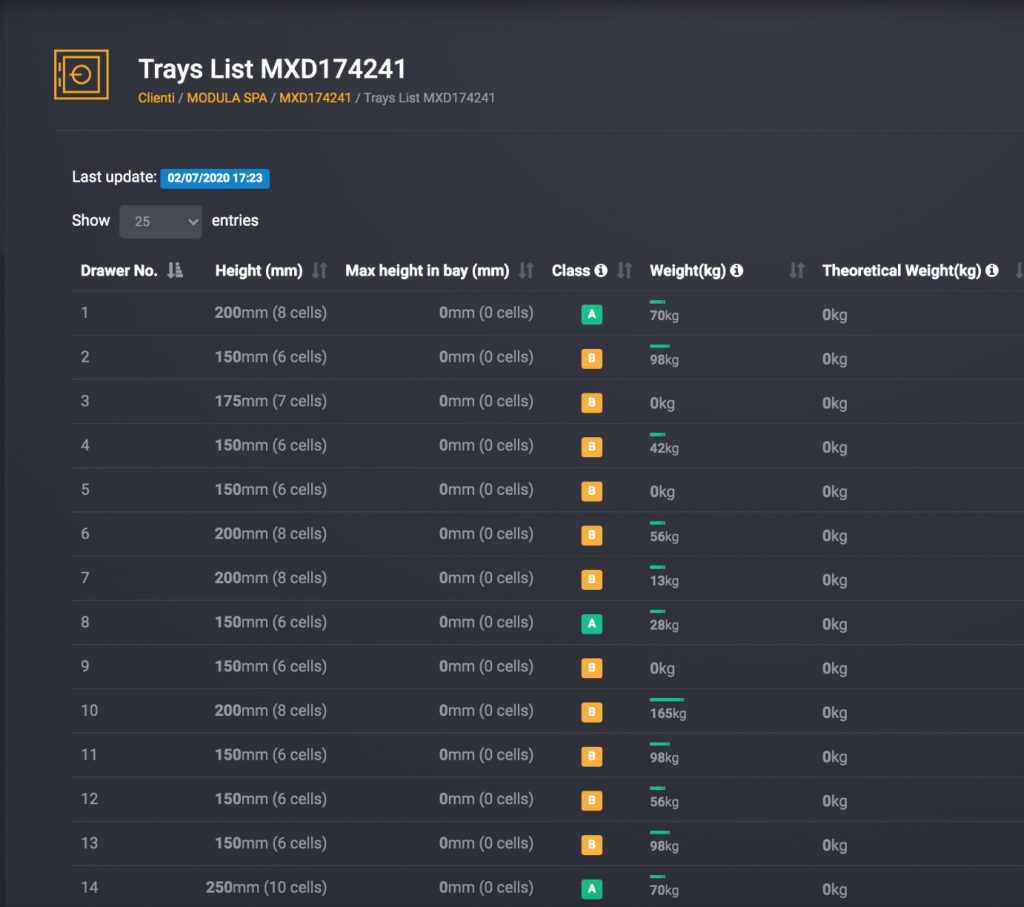Click 42kg weight value for drawer 4
Screen dimensions: 1024x907
click(x=664, y=448)
